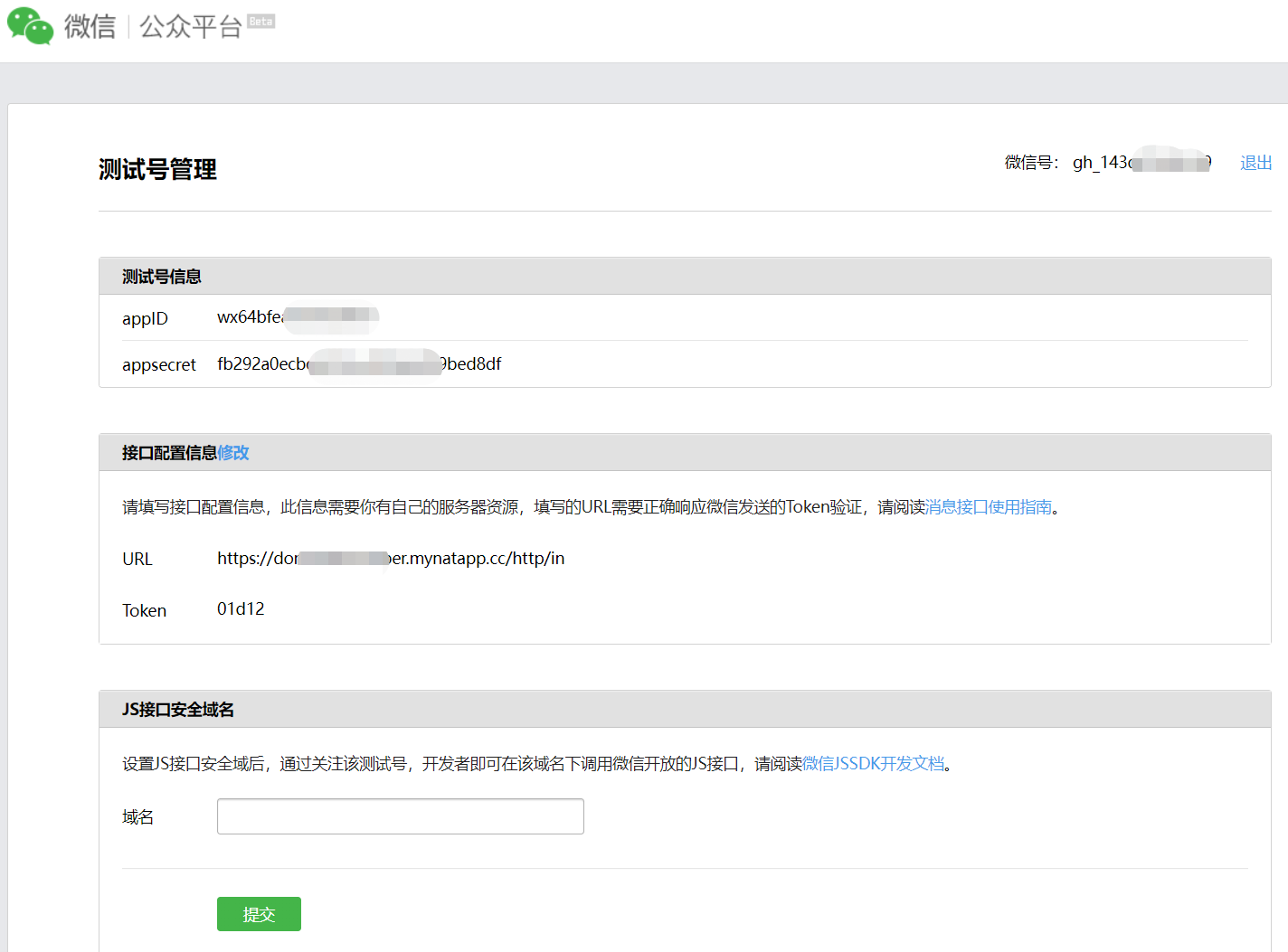This screenshot has width=1288, height=952.
Task: Open the 消息接口使用指南 link
Action: (989, 507)
